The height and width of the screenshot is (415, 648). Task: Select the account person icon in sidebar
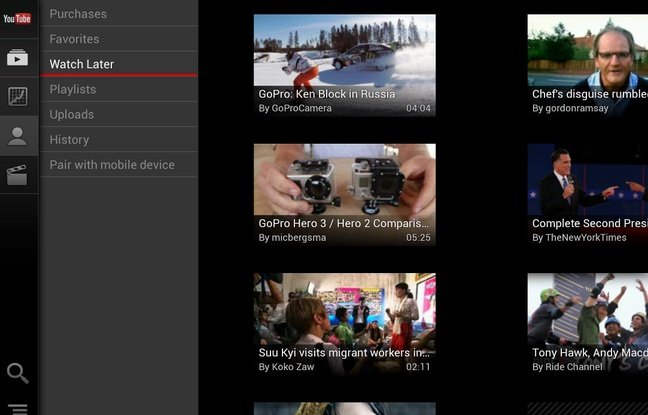pos(17,136)
